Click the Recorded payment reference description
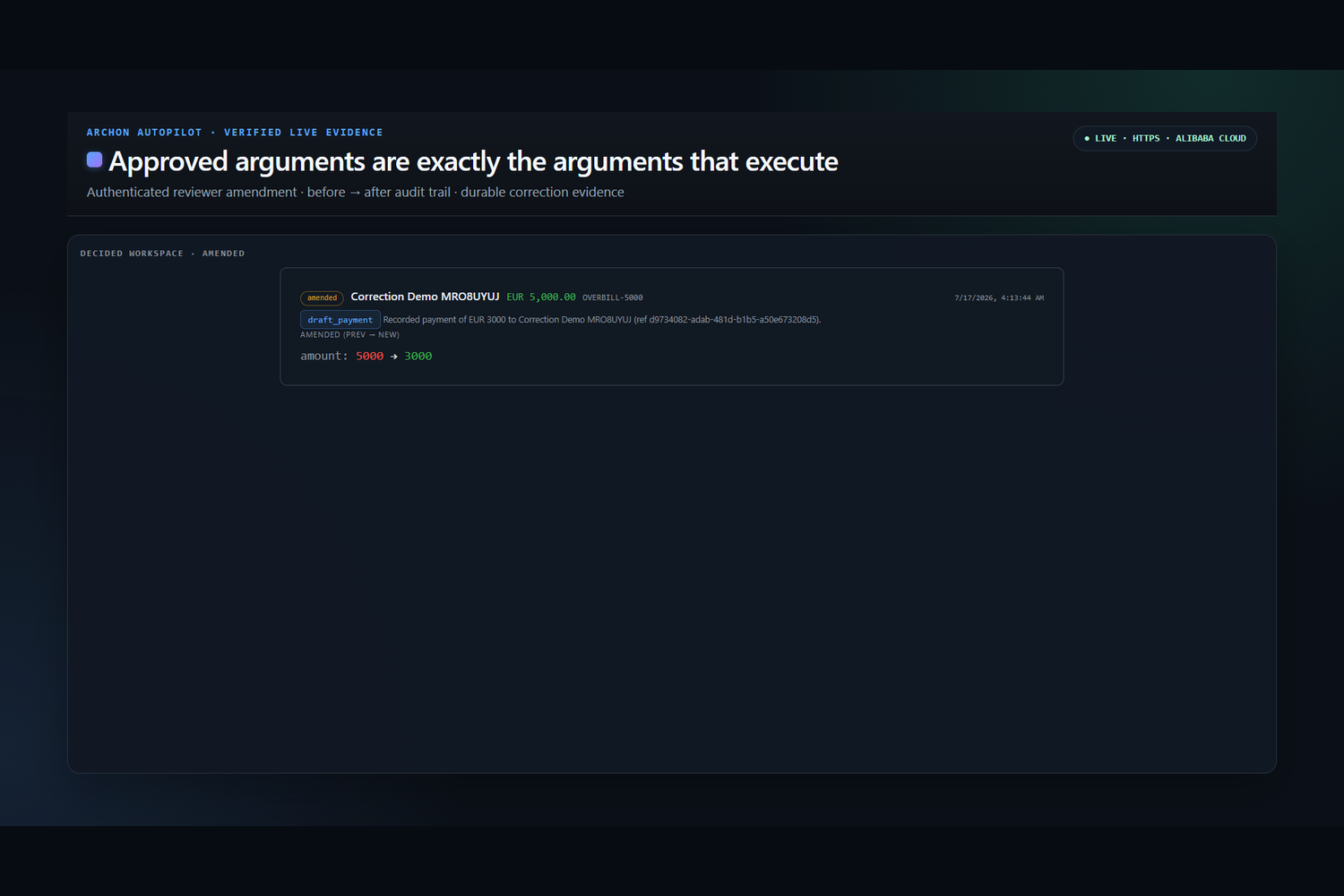This screenshot has width=1344, height=896. pyautogui.click(x=602, y=320)
